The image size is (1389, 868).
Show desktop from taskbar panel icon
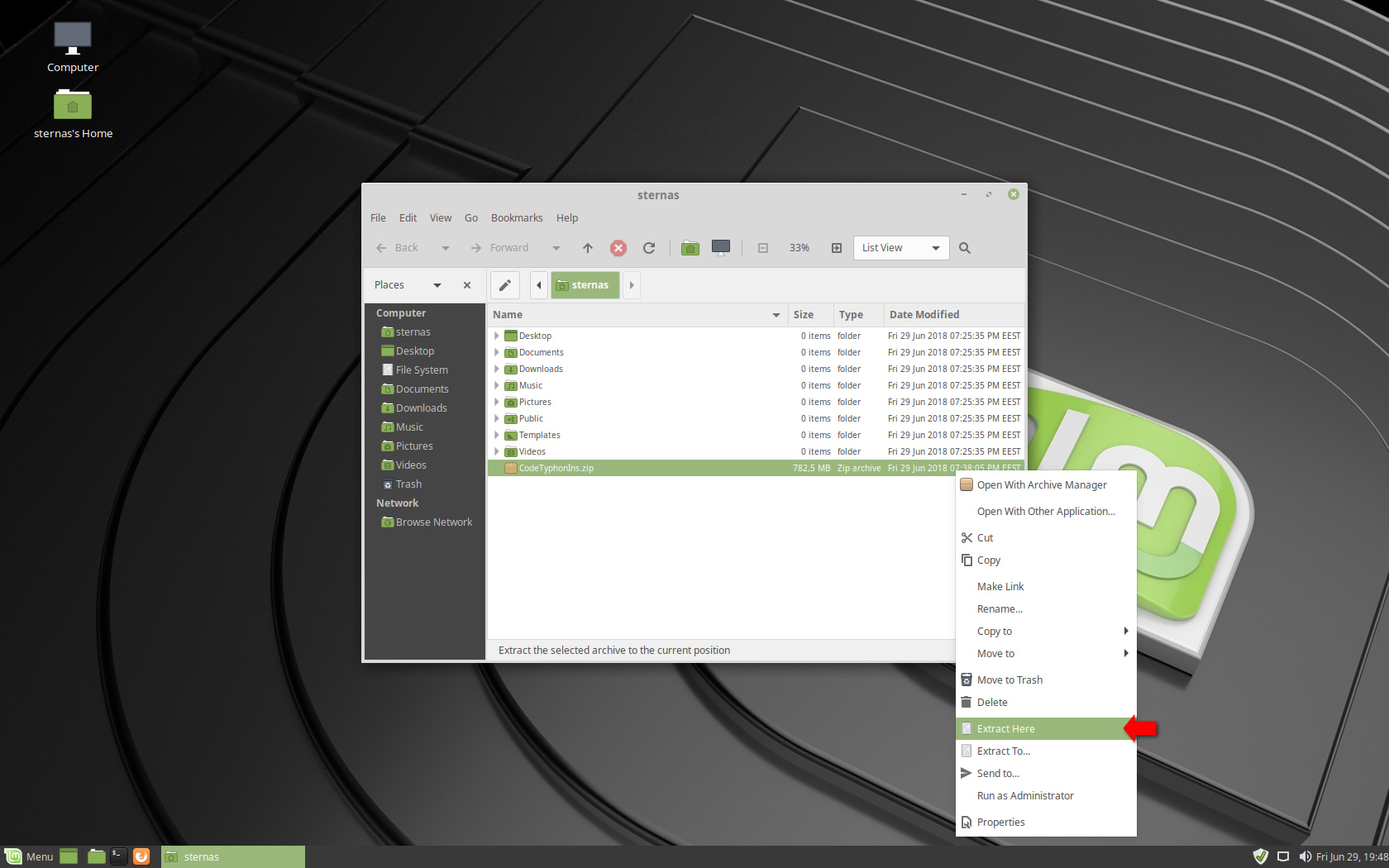pyautogui.click(x=69, y=856)
